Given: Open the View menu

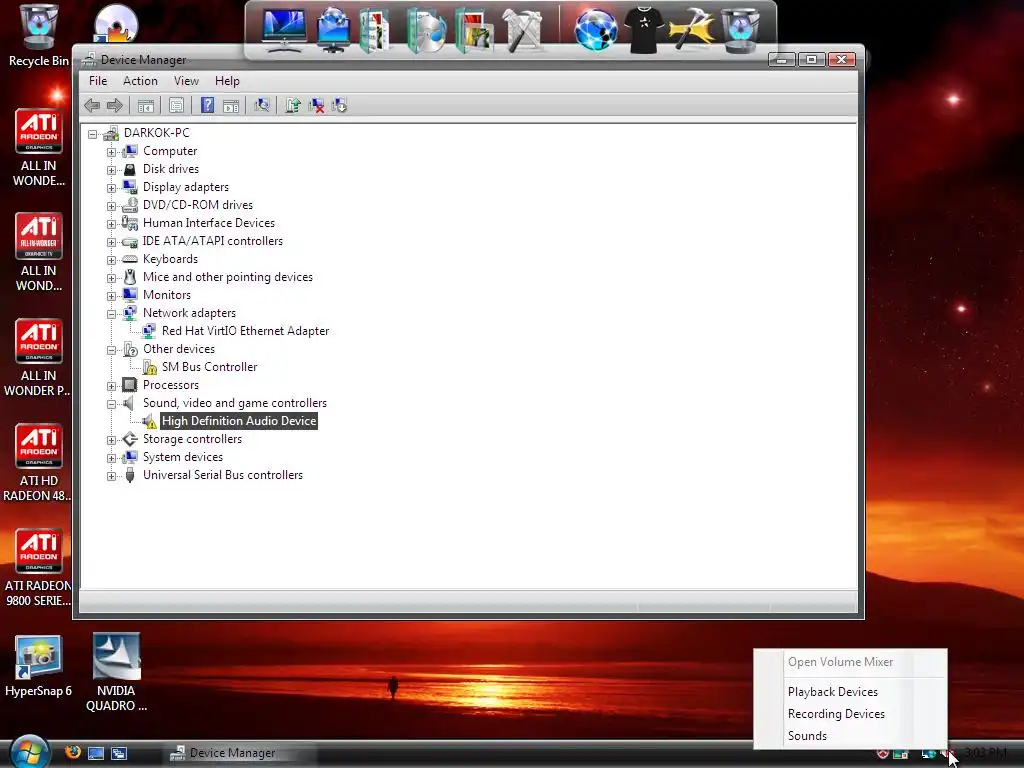Looking at the screenshot, I should pyautogui.click(x=186, y=81).
